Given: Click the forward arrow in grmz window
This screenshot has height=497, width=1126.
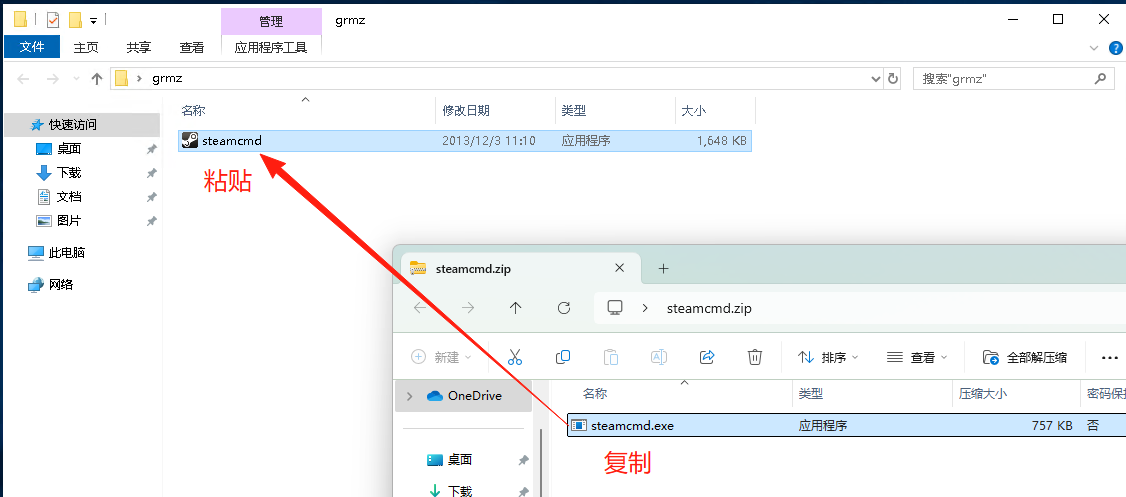Looking at the screenshot, I should [52, 79].
